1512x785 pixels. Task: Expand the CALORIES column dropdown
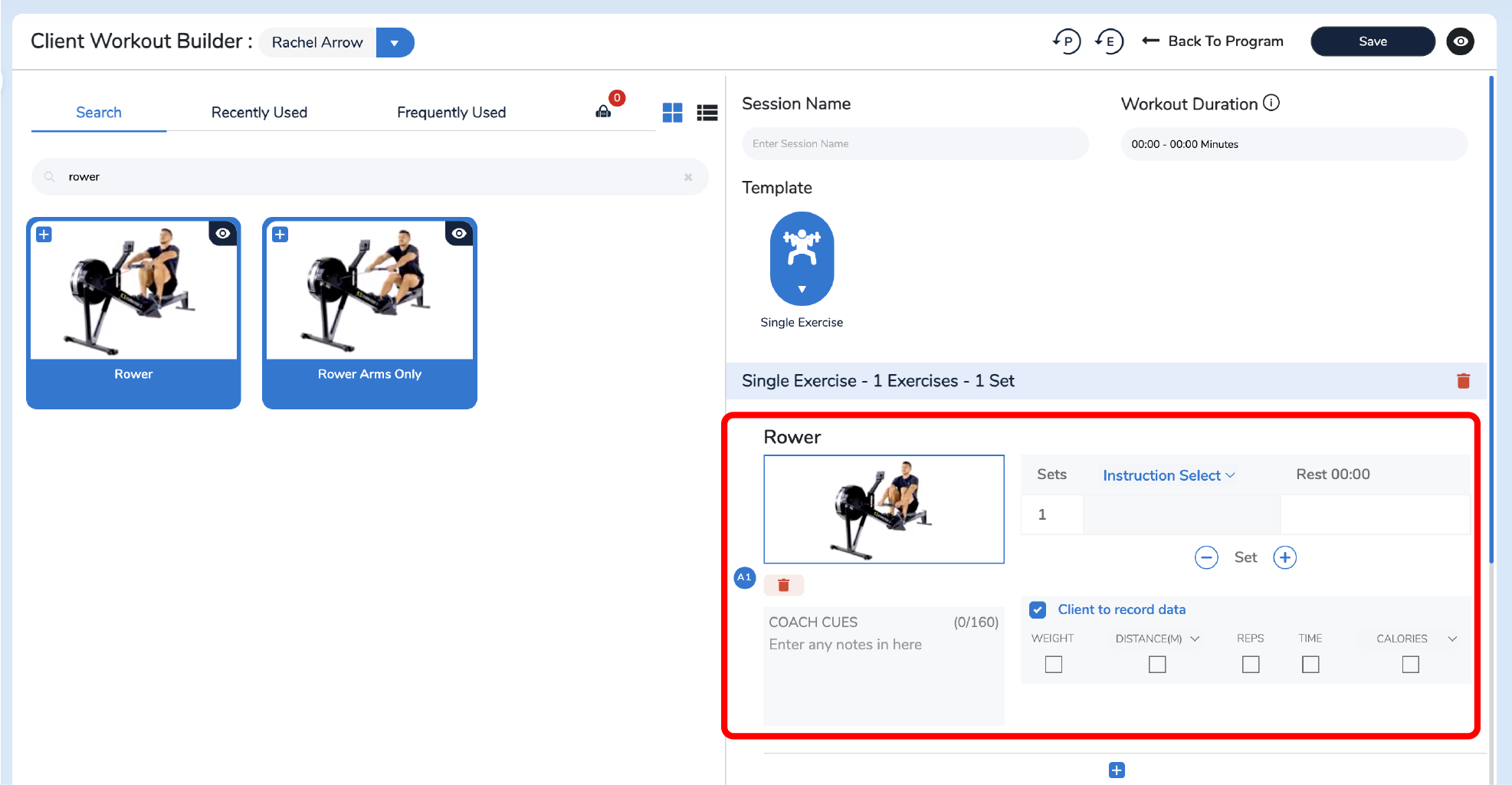point(1452,639)
